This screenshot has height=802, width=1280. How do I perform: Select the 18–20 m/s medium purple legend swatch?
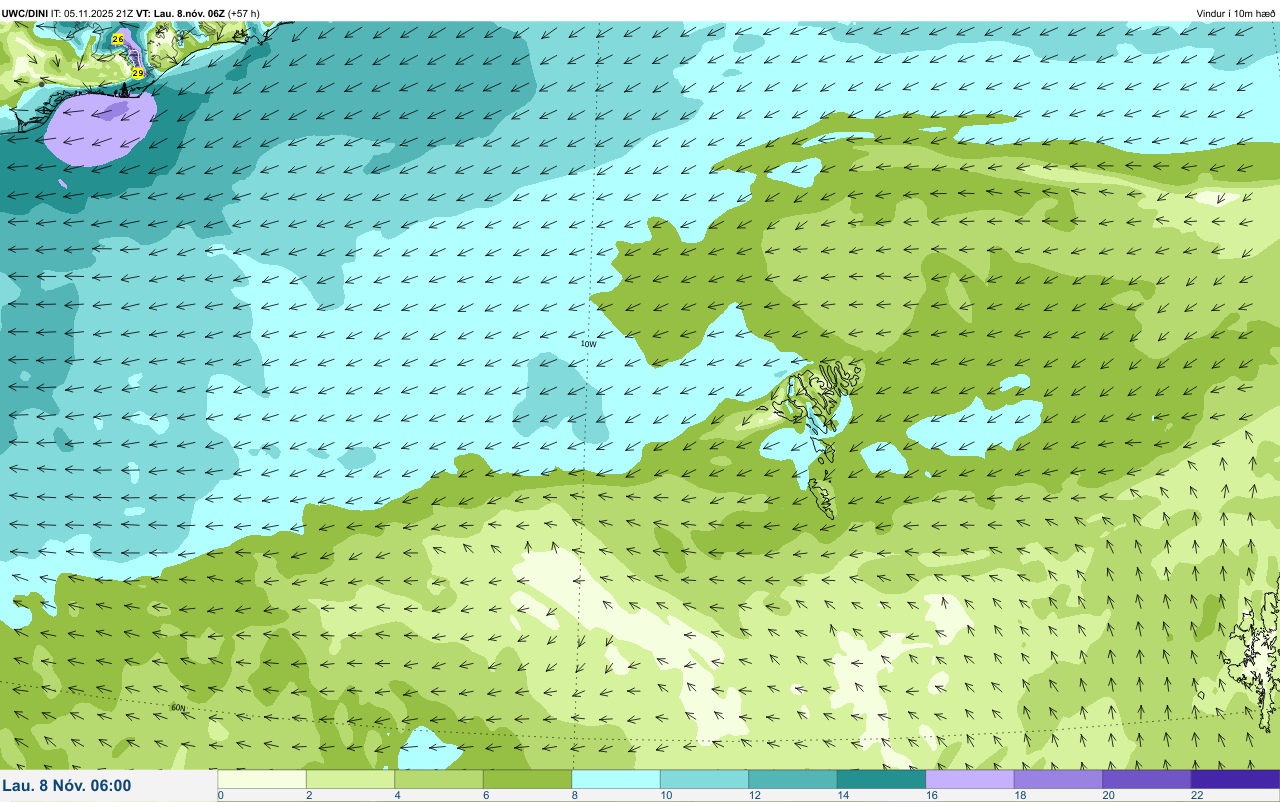coord(1058,779)
